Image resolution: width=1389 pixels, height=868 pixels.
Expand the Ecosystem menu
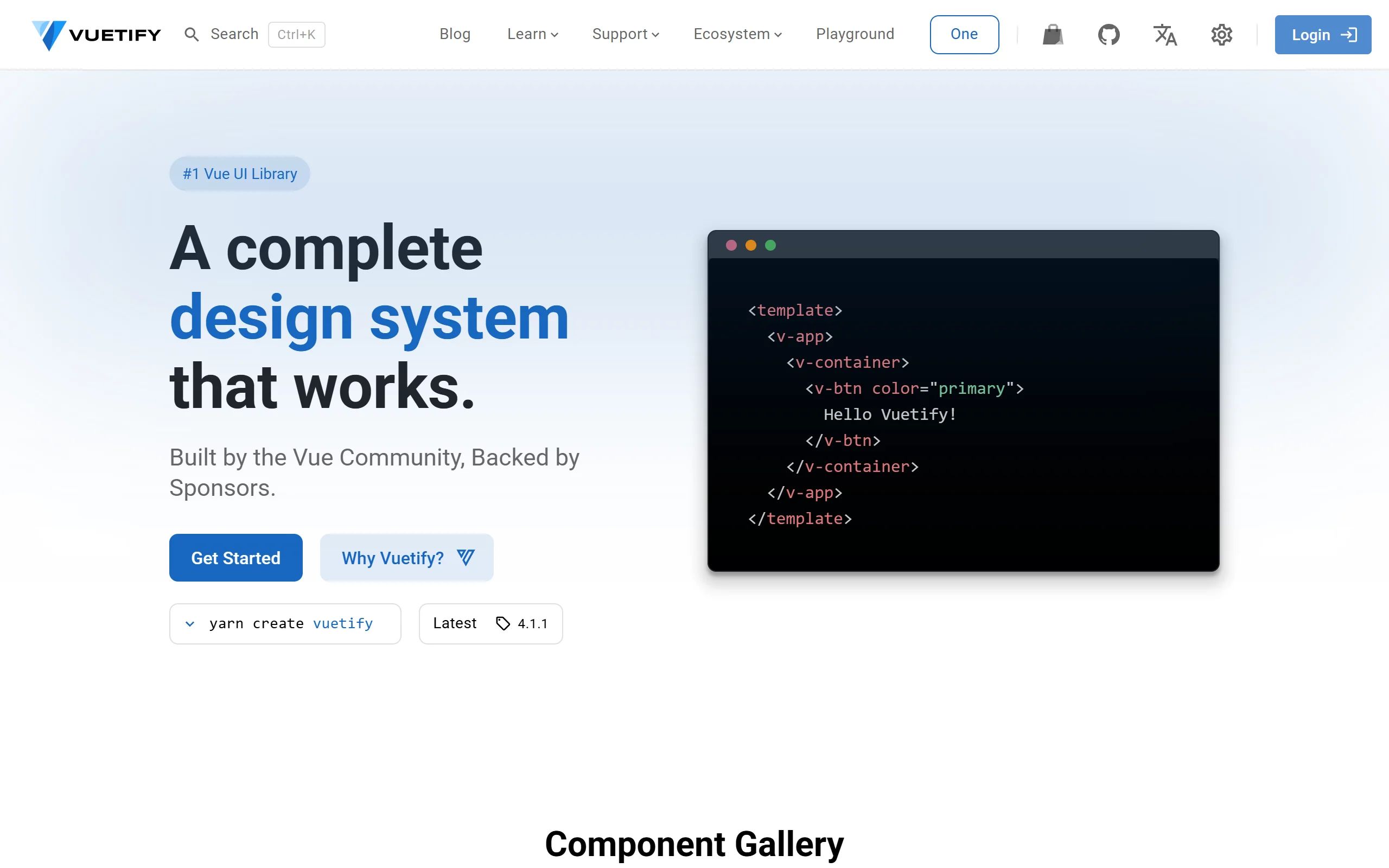tap(737, 34)
